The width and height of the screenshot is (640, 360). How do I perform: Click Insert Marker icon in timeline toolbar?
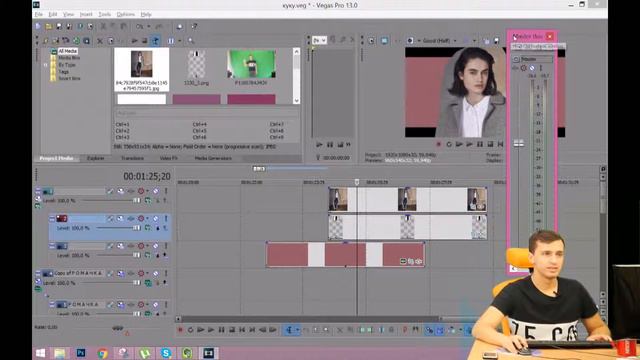point(405,330)
